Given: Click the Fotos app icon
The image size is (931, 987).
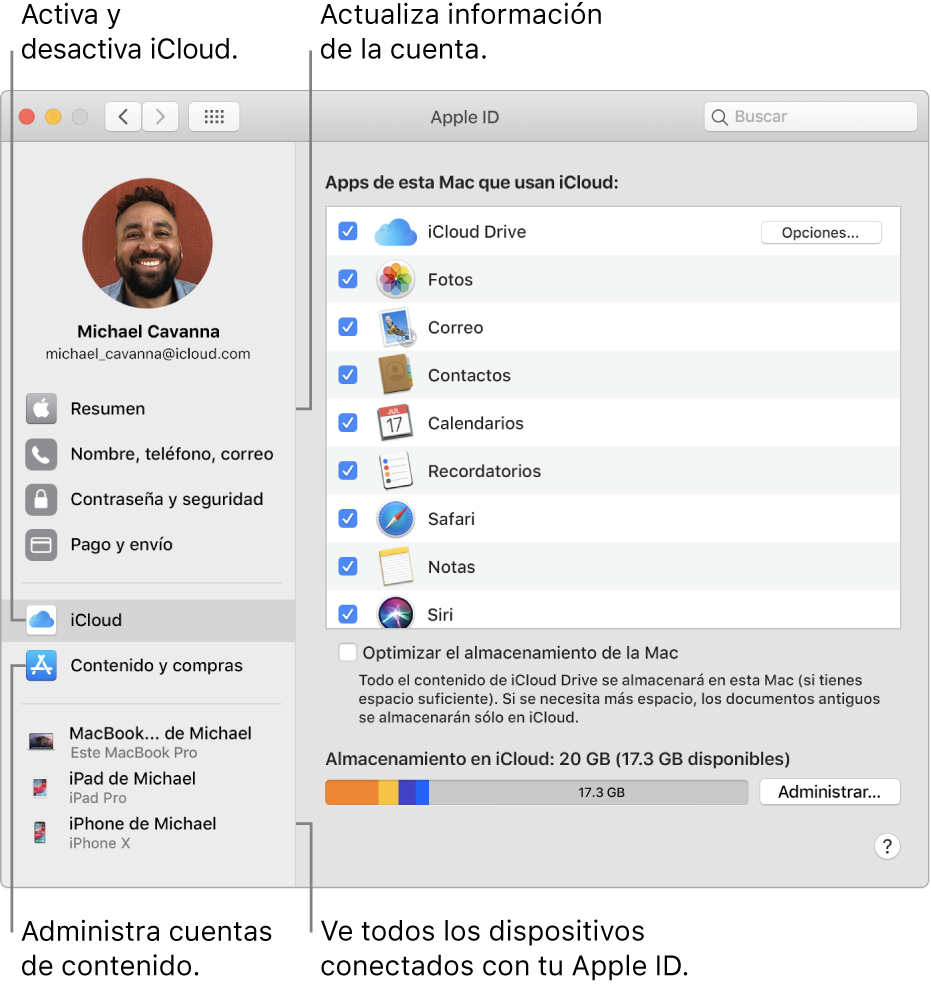Looking at the screenshot, I should point(395,280).
